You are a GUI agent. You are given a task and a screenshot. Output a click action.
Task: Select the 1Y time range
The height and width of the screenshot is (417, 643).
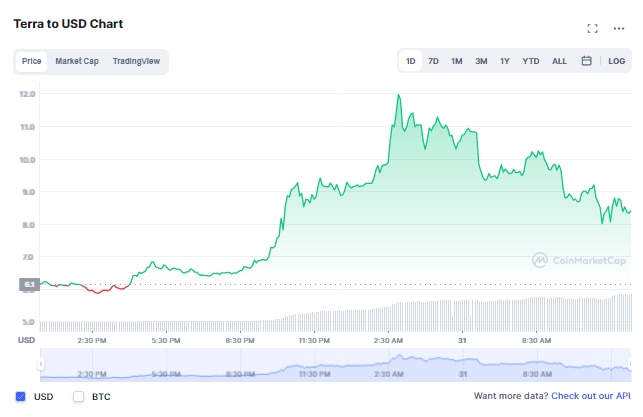(x=505, y=61)
